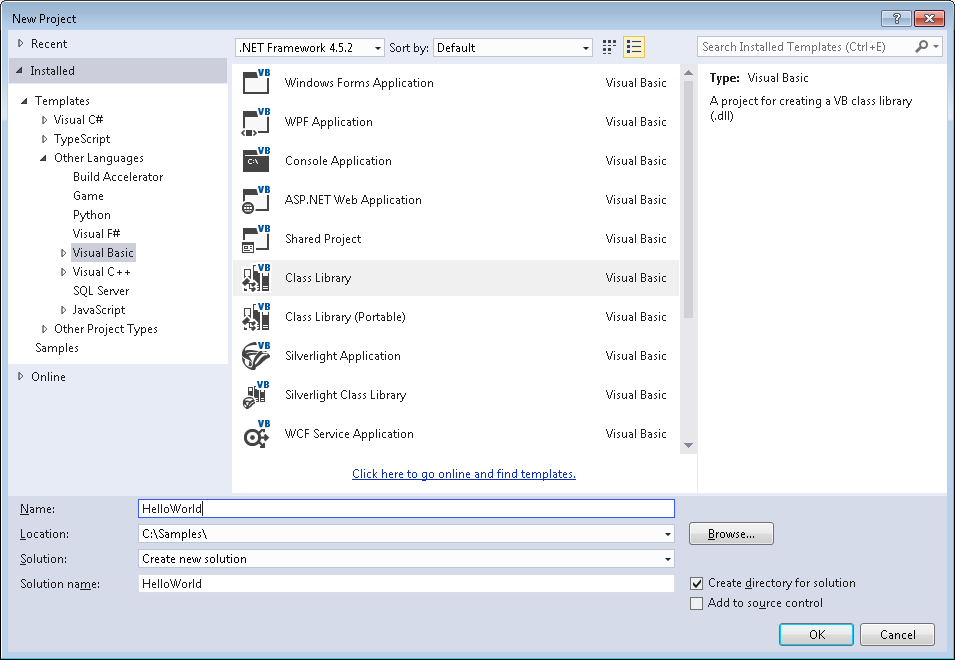Focus the Solution name field
955x660 pixels.
tap(406, 584)
